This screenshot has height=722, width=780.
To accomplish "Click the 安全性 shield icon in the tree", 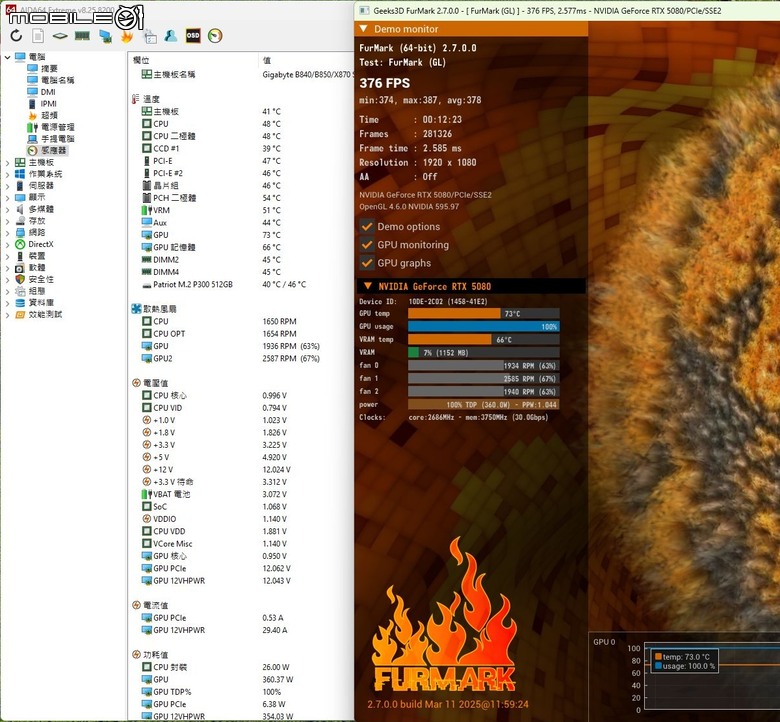I will pos(20,279).
